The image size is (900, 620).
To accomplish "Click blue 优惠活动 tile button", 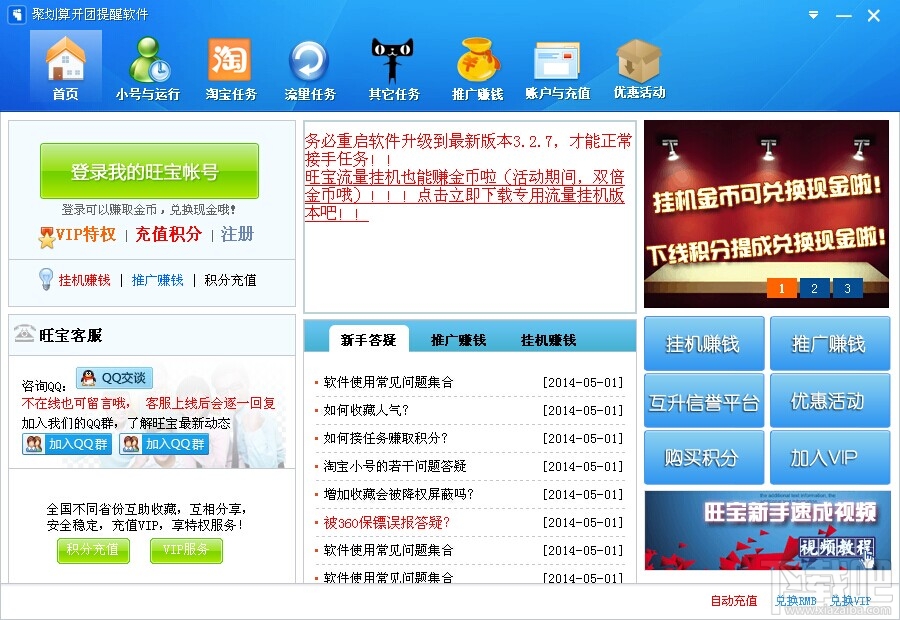I will [829, 401].
